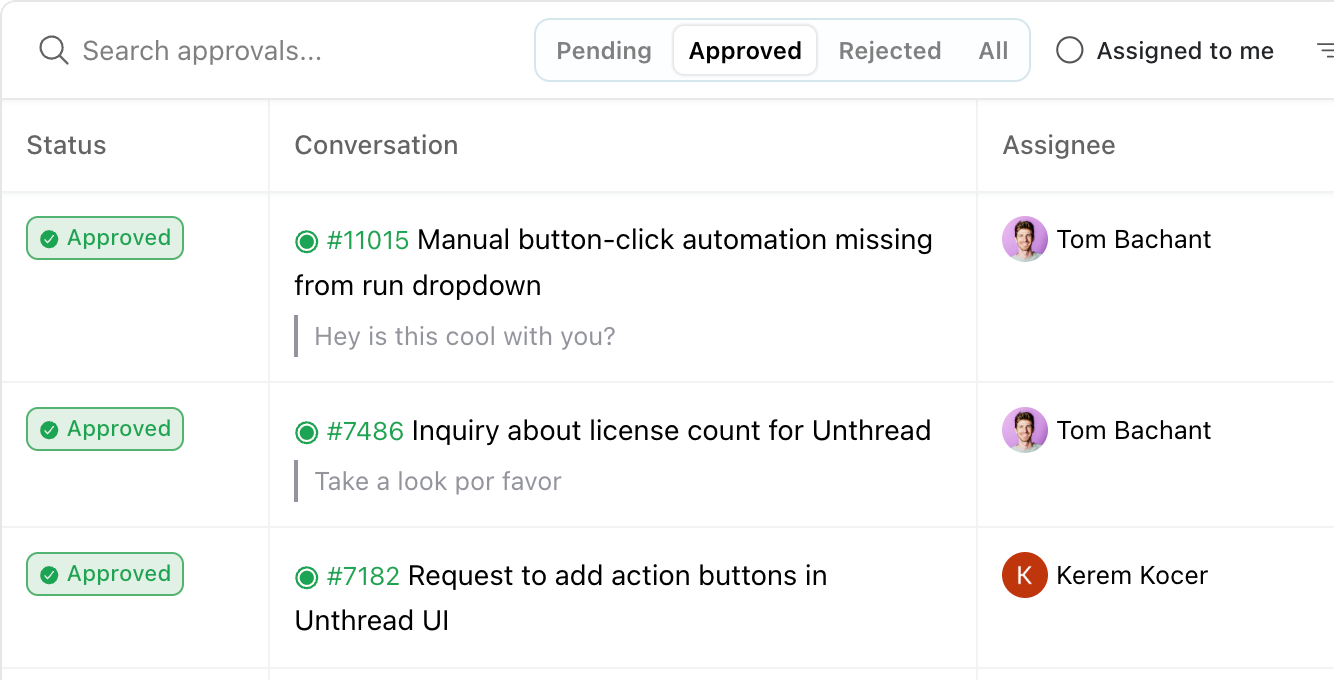This screenshot has height=680, width=1334.
Task: Switch to the Pending tab
Action: (x=604, y=51)
